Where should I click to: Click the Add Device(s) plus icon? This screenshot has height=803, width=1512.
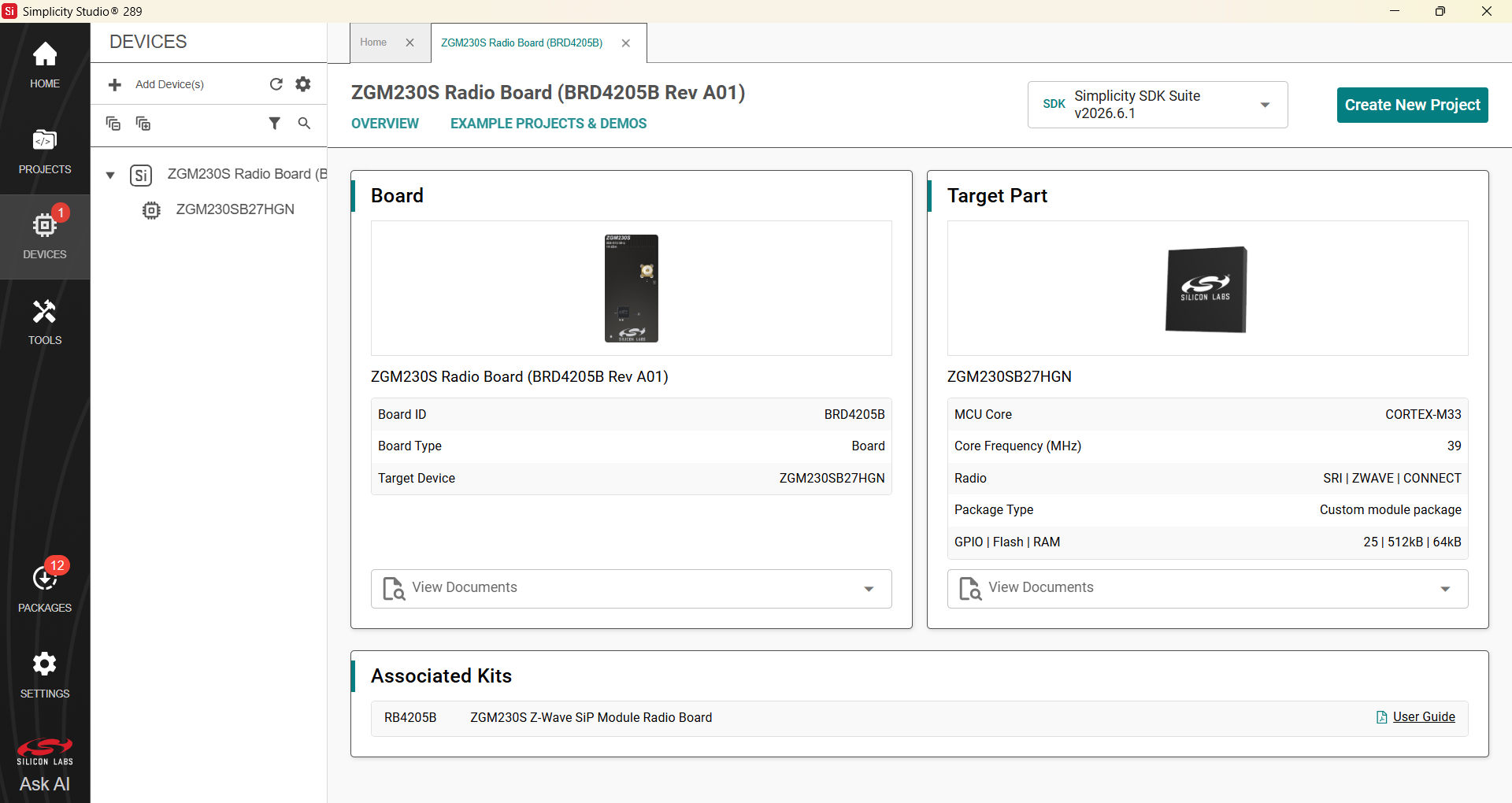pyautogui.click(x=115, y=84)
